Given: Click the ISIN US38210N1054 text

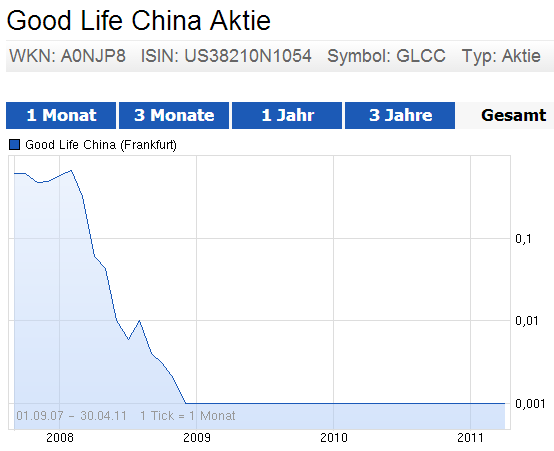Looking at the screenshot, I should tap(226, 56).
